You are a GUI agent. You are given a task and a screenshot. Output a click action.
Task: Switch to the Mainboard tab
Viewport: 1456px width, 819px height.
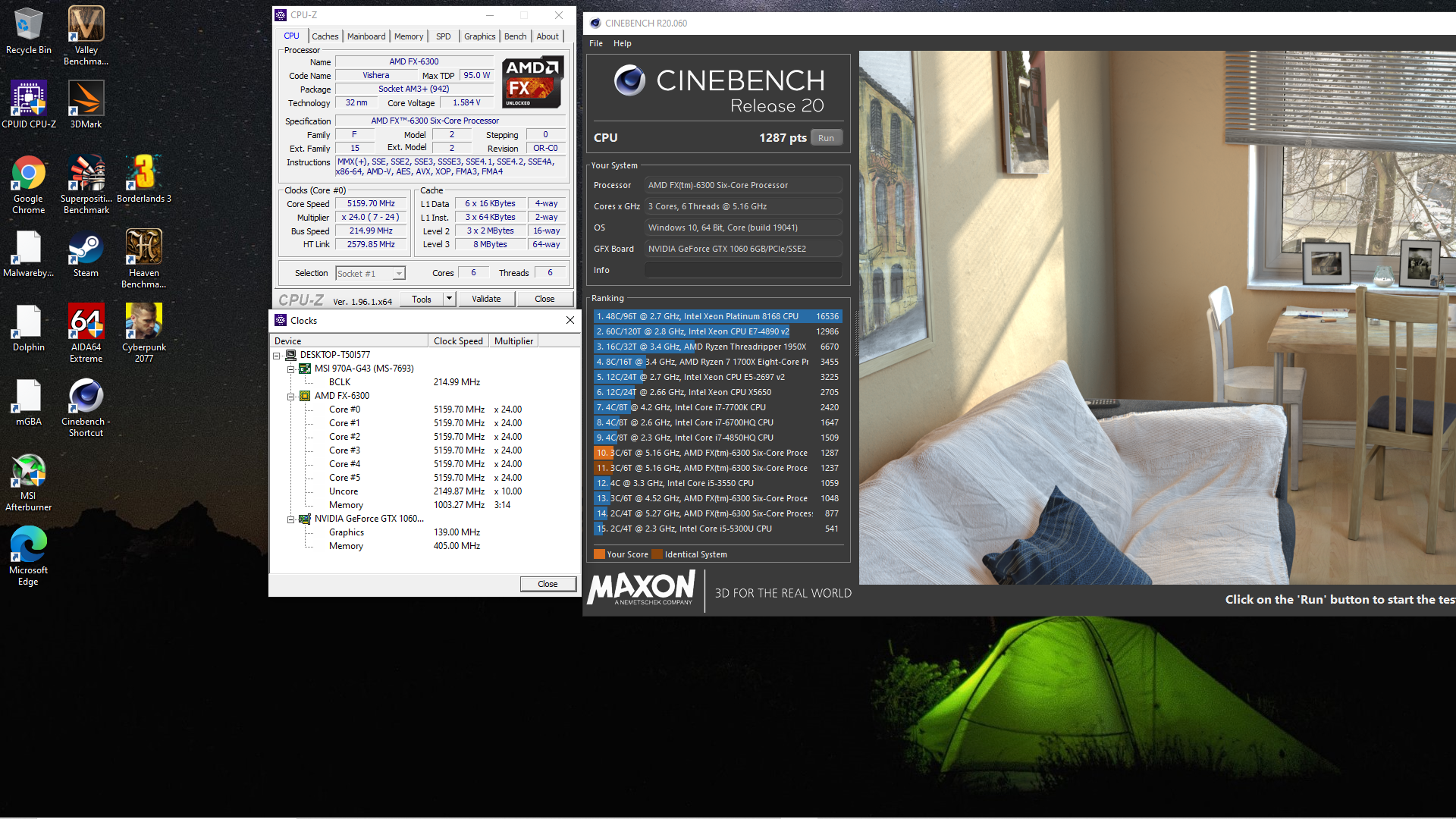pyautogui.click(x=366, y=36)
